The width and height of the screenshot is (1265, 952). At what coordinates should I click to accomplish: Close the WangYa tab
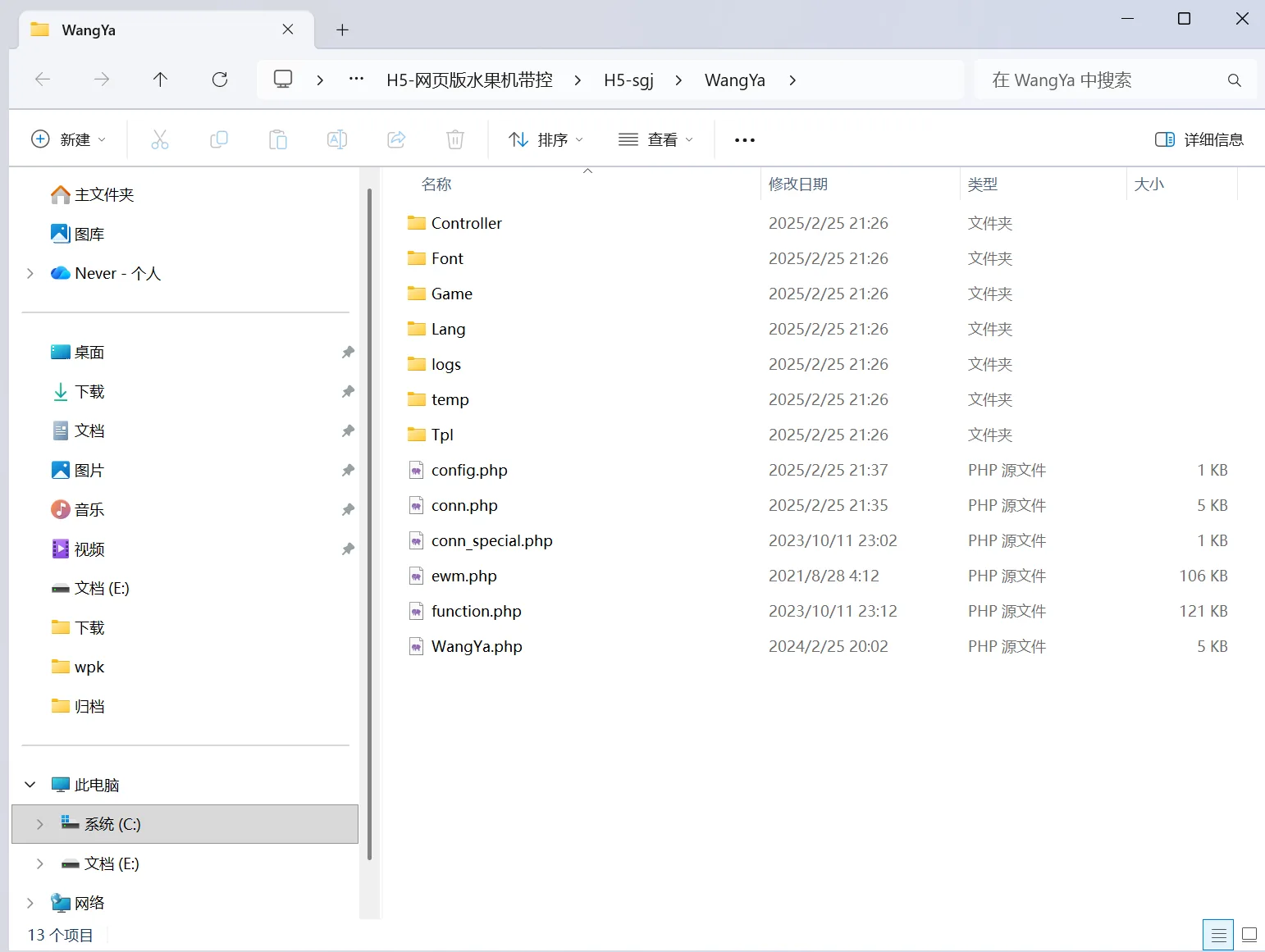pos(288,30)
